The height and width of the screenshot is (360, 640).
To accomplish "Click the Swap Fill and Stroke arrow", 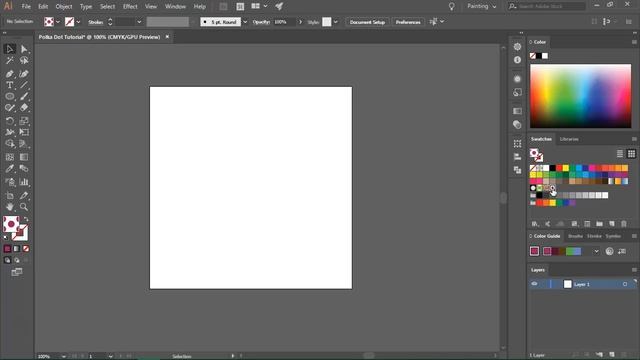I will point(26,219).
